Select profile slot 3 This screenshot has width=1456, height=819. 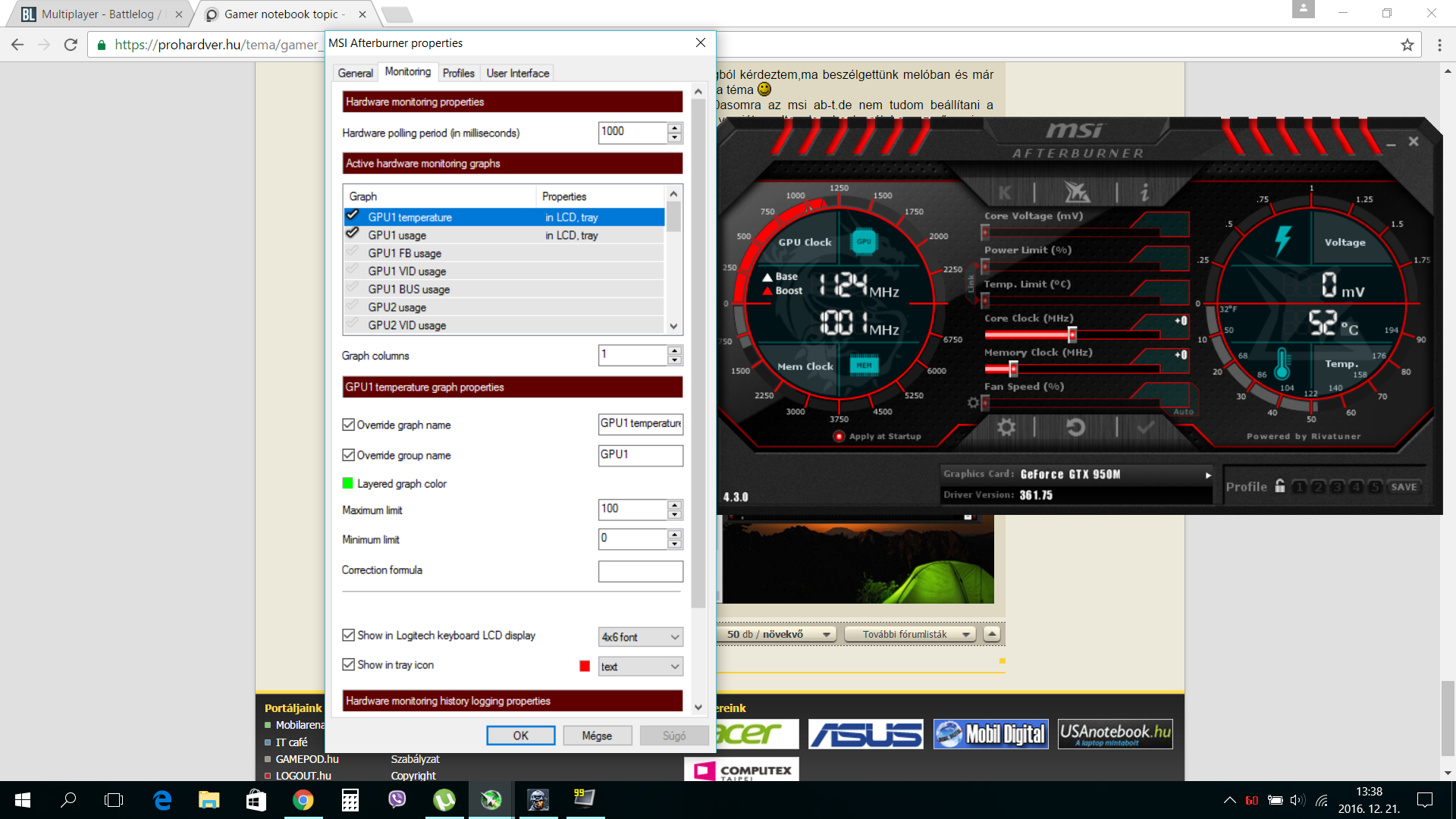point(1337,487)
